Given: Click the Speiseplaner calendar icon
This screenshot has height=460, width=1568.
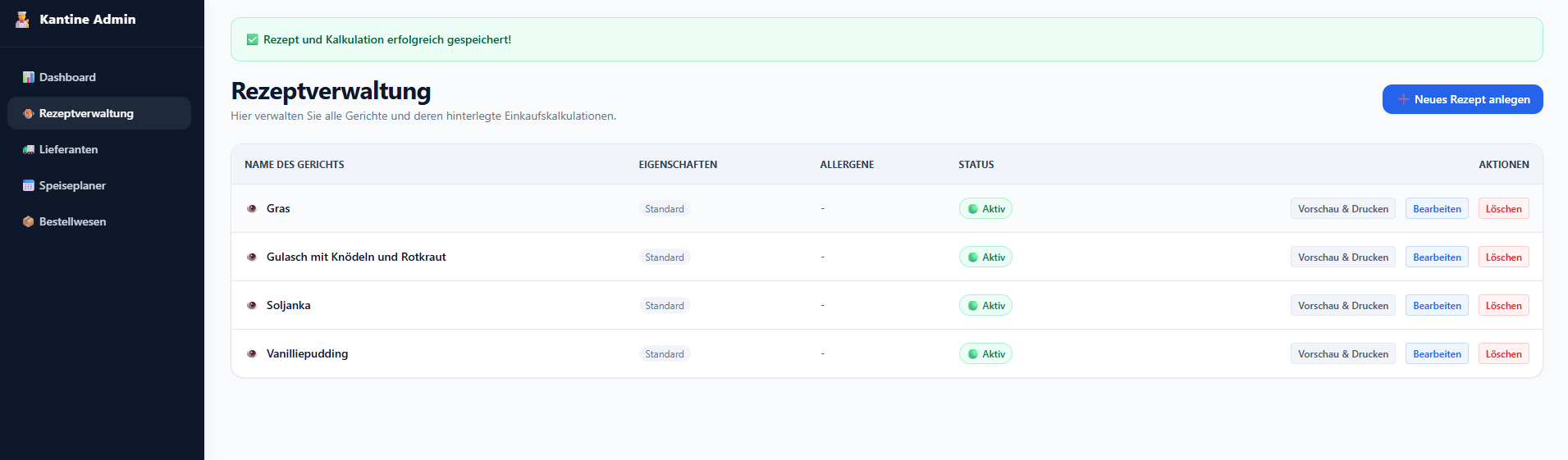Looking at the screenshot, I should click(x=29, y=185).
